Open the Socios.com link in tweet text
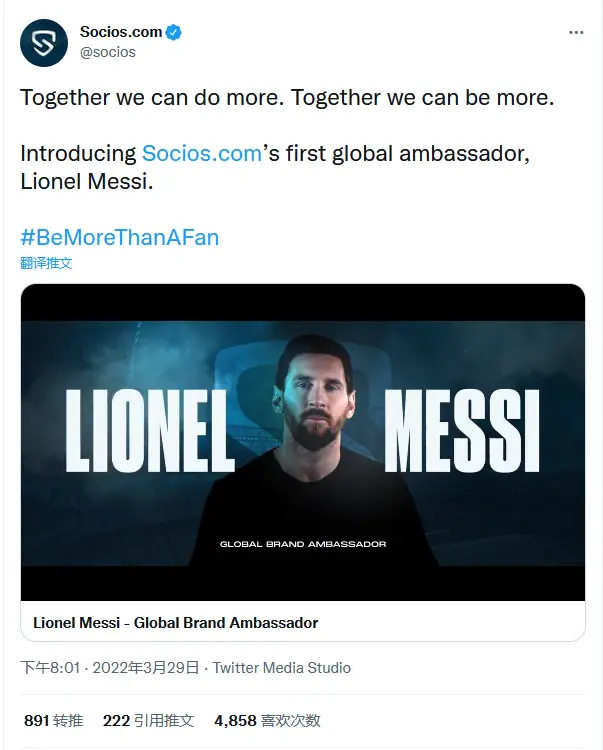The image size is (603, 750). click(x=201, y=153)
